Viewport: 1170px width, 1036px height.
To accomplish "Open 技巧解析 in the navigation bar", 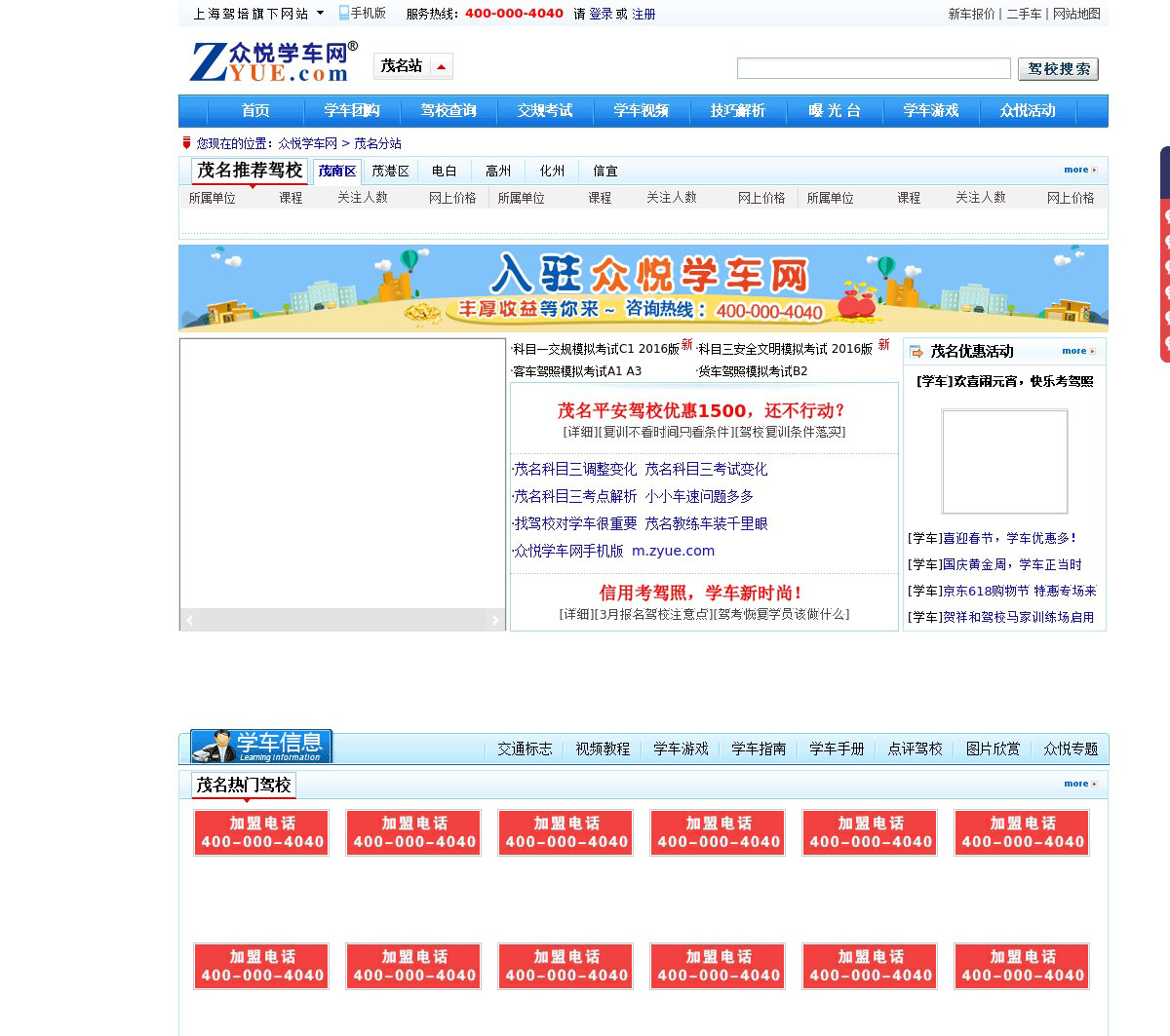I will click(x=738, y=111).
